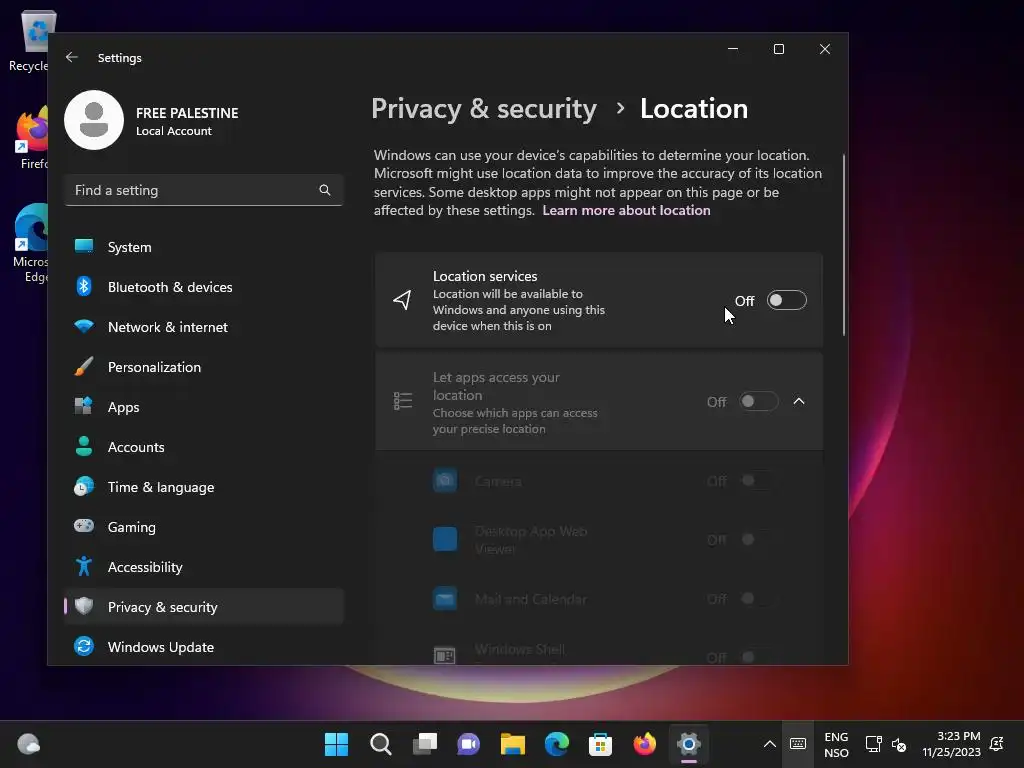Open Network & internet settings
This screenshot has width=1024, height=768.
click(x=204, y=327)
